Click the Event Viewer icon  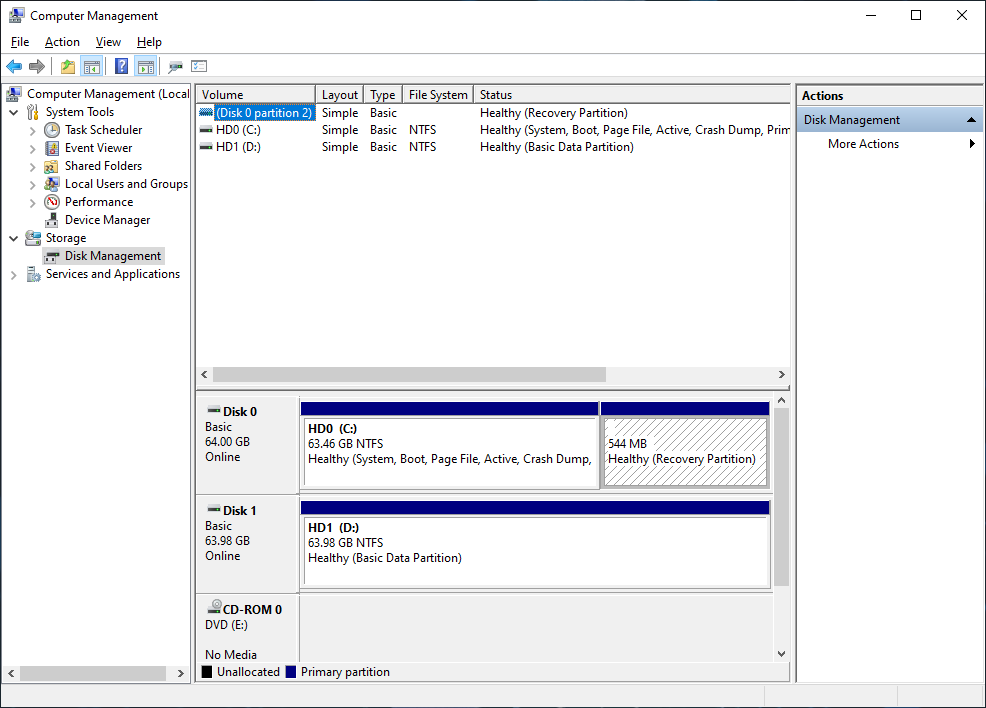coord(52,148)
